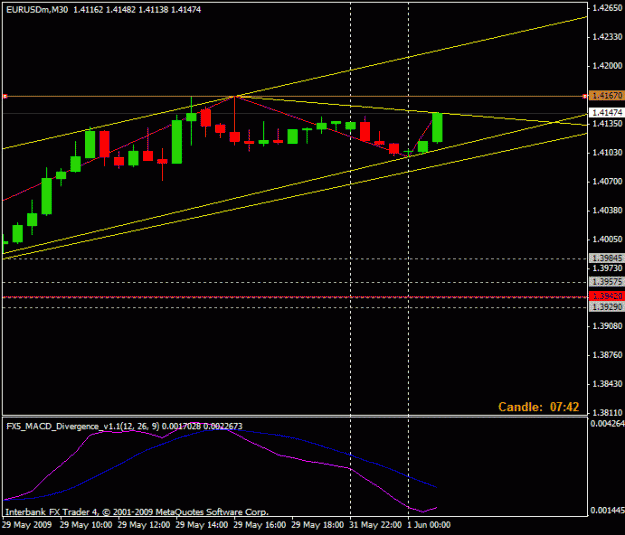This screenshot has width=625, height=535.
Task: Click the EURUSDm,M30 chart title text
Action: (x=37, y=10)
